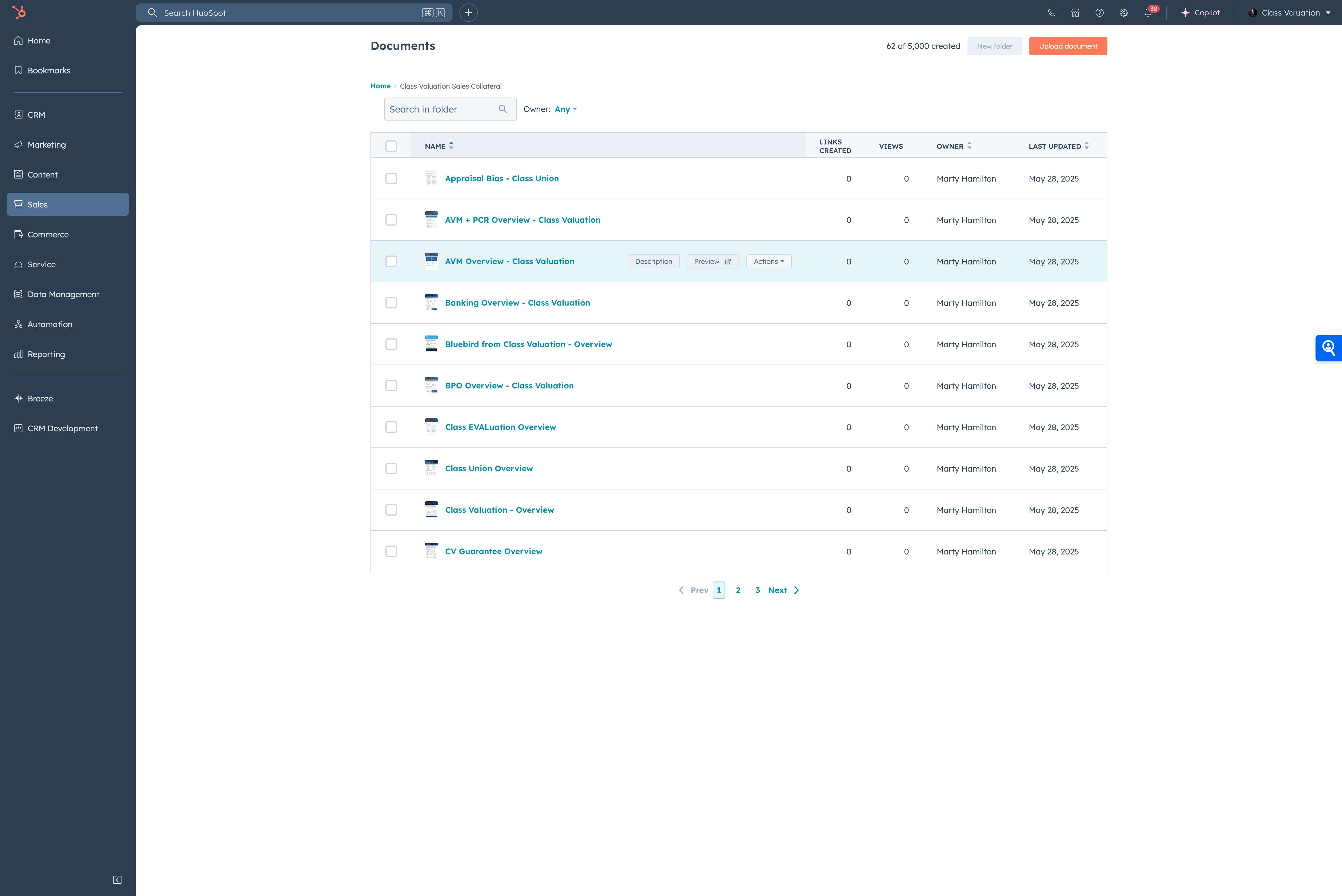This screenshot has width=1342, height=896.
Task: Open the Owner Any filter dropdown
Action: click(x=565, y=109)
